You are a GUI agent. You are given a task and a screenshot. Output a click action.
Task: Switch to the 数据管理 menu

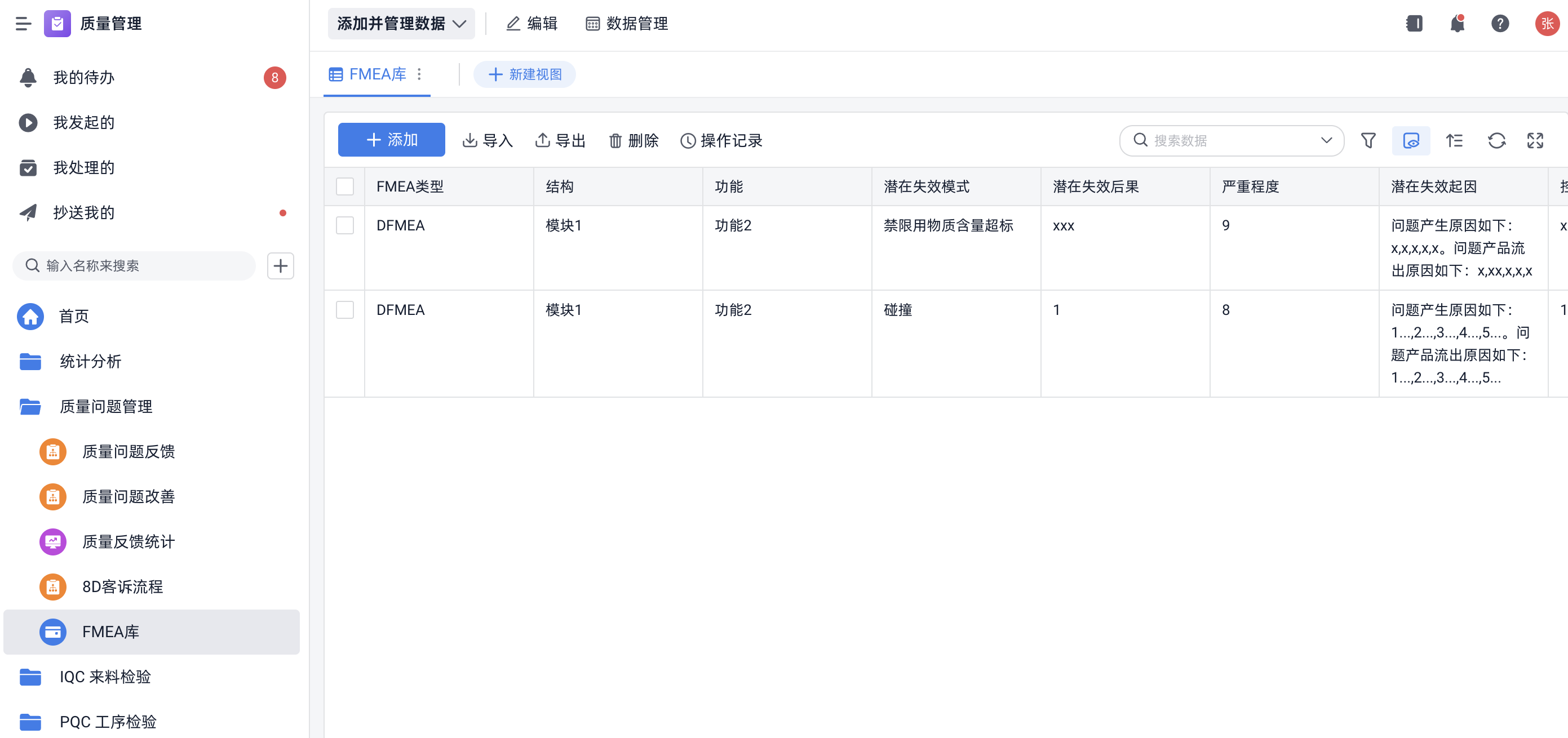(x=626, y=24)
